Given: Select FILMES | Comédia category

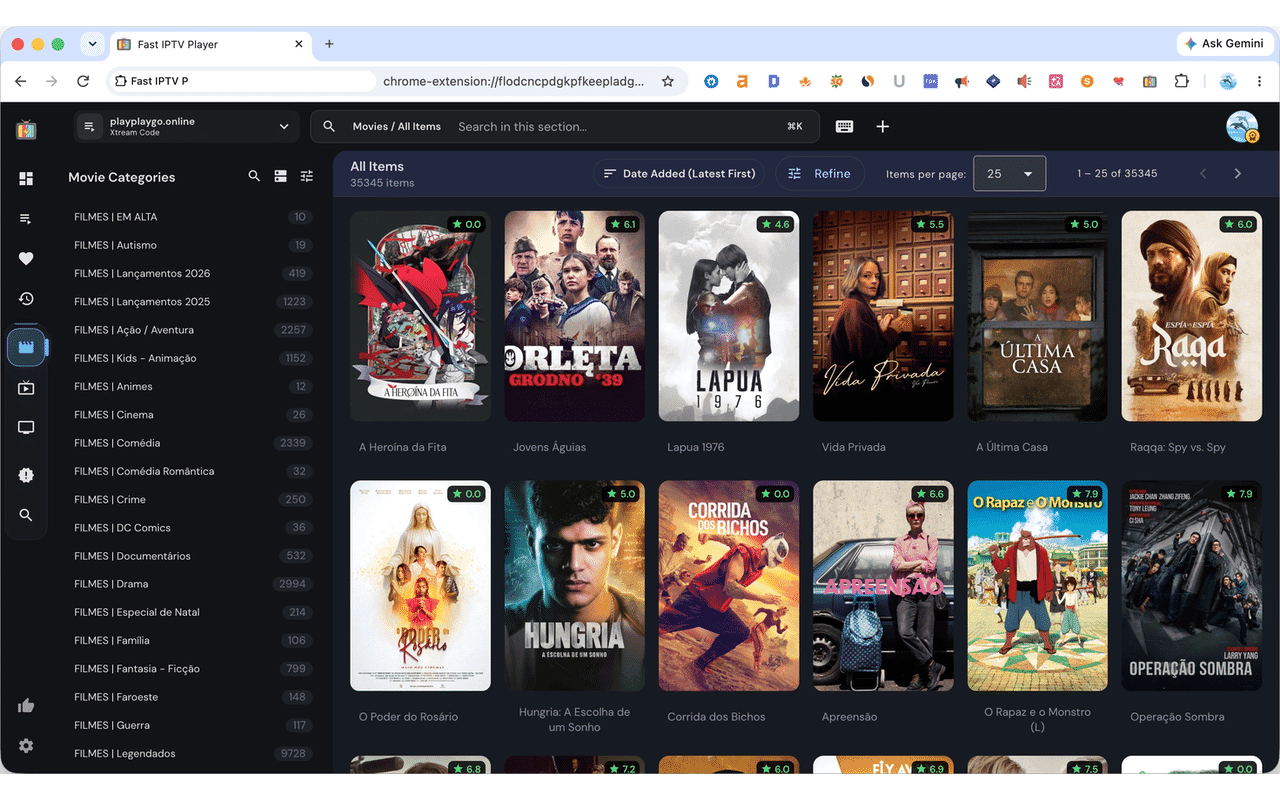Looking at the screenshot, I should pyautogui.click(x=190, y=443).
